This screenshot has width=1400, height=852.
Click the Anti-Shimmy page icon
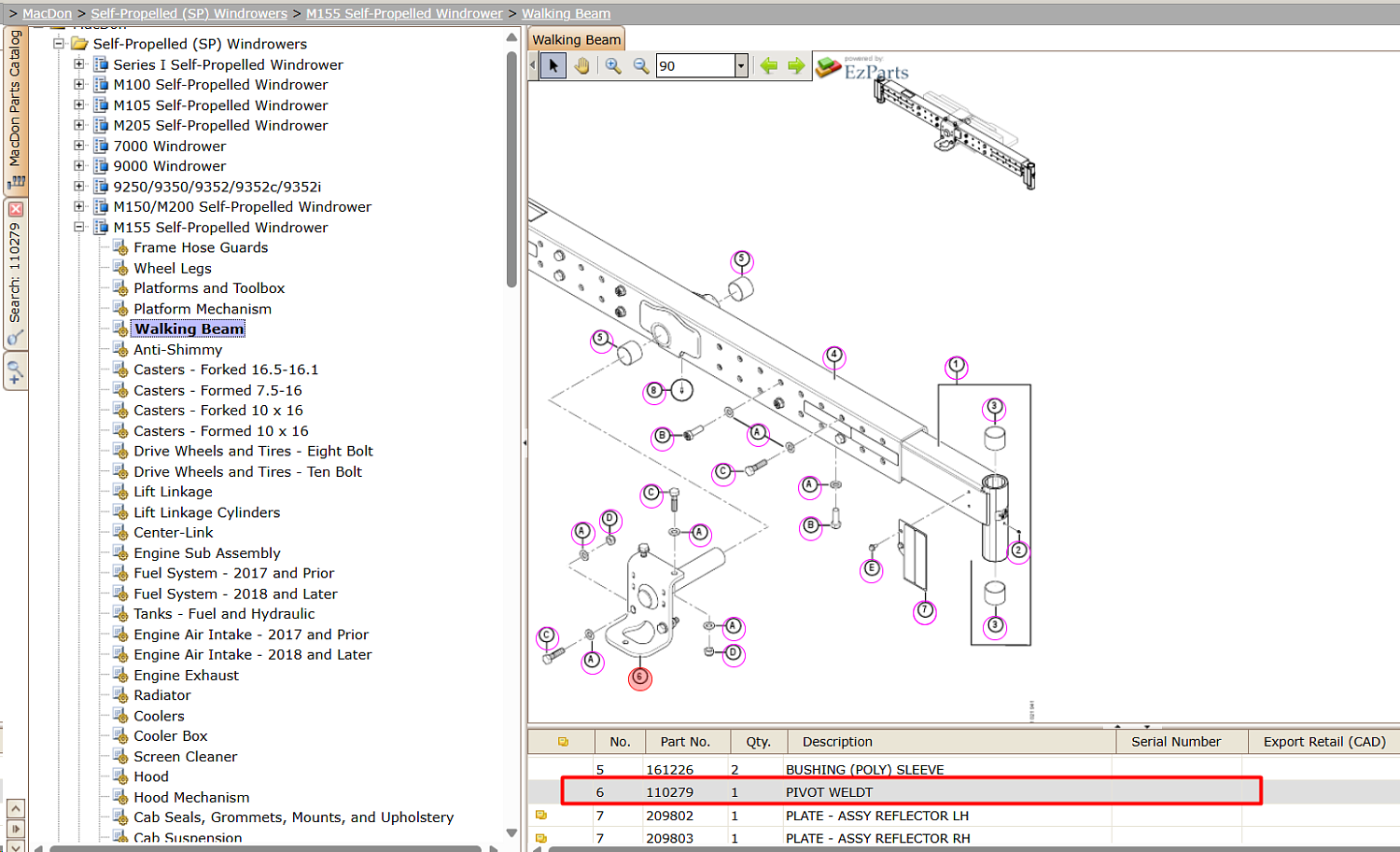pos(120,349)
